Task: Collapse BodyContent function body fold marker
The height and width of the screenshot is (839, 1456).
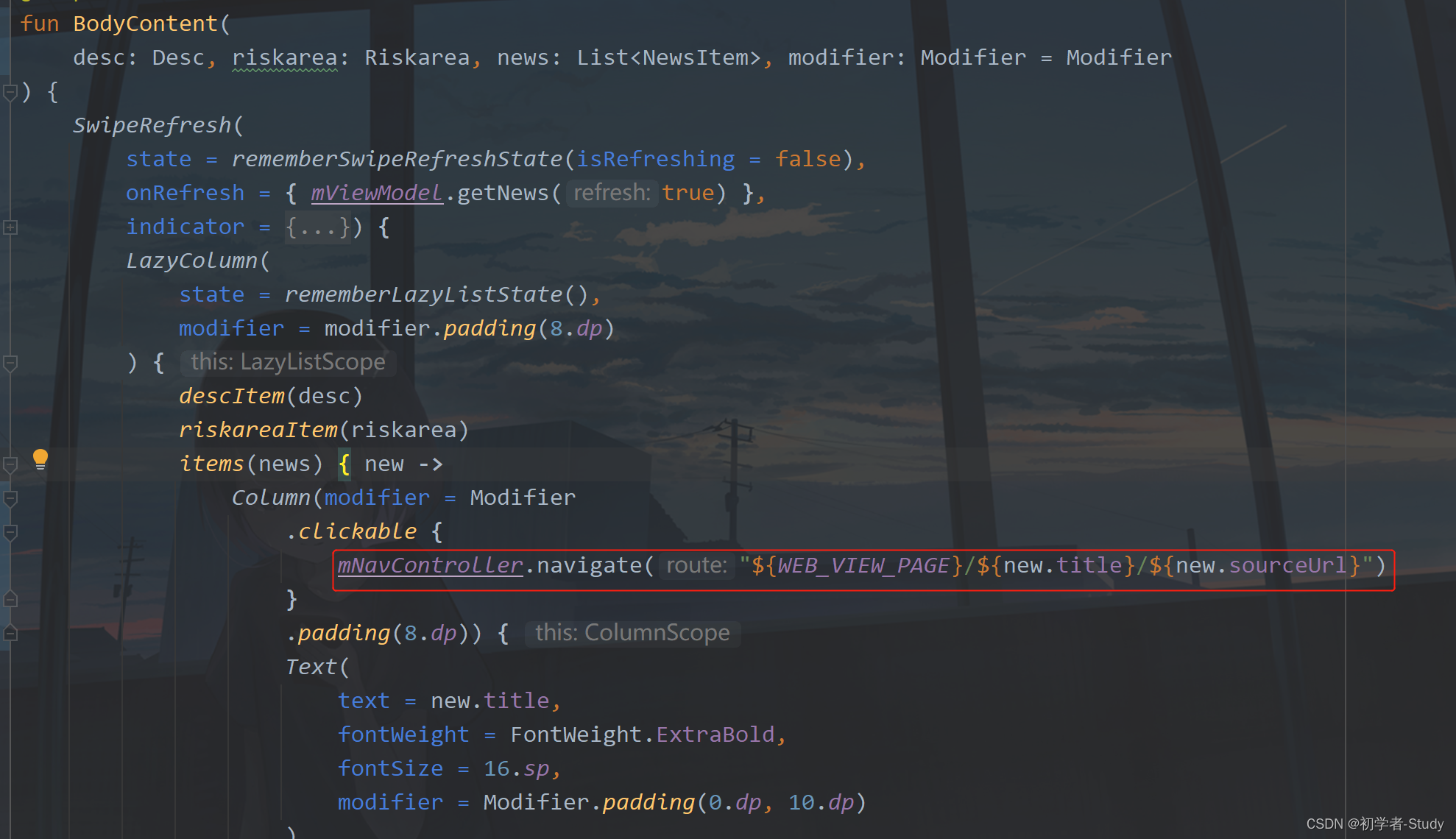Action: click(x=10, y=93)
